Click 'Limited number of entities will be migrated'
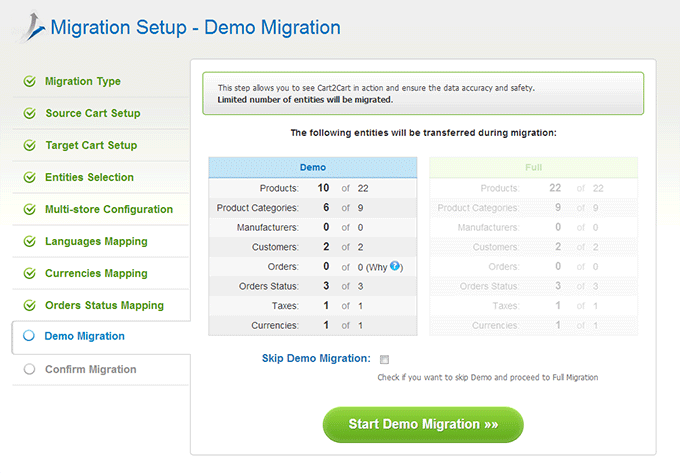This screenshot has width=680, height=473. click(305, 100)
